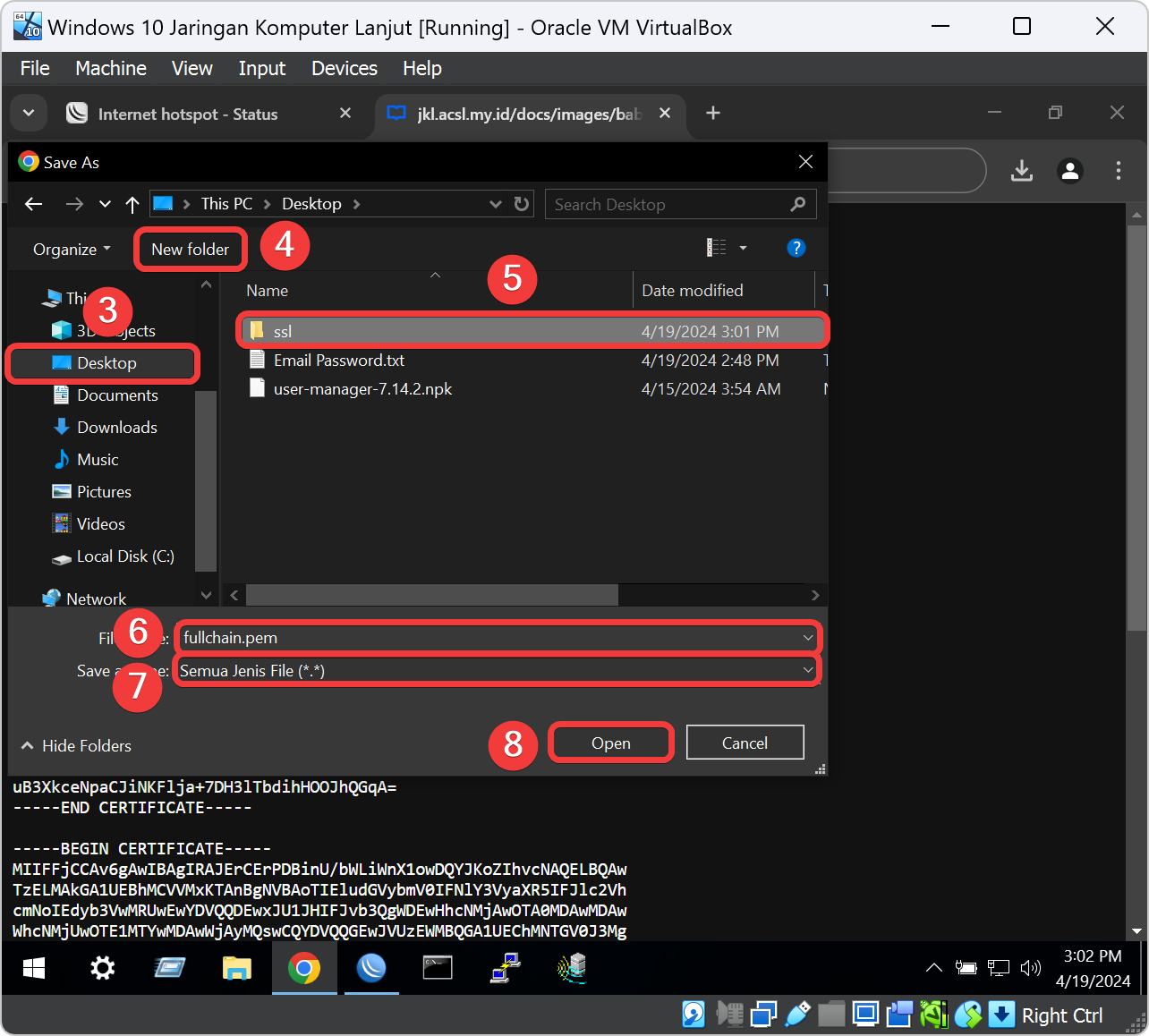Select the ssl folder
Screen dimensions: 1149x1036
tap(533, 331)
